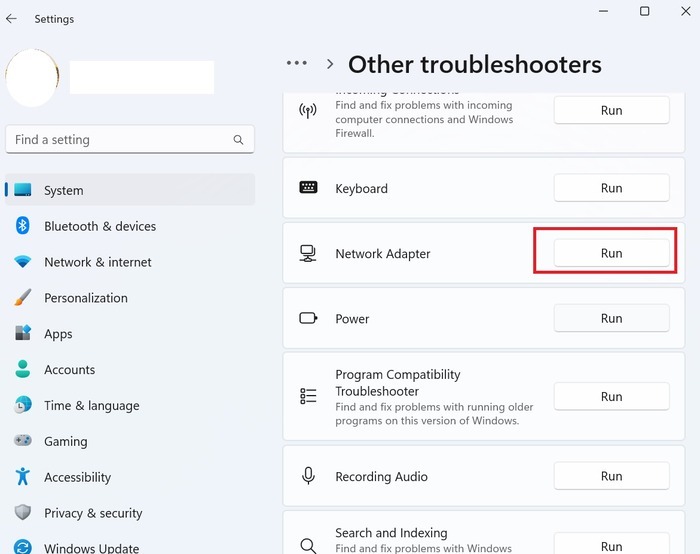Screen dimensions: 700x554
Task: Click the Network Adapter label text
Action: click(x=383, y=254)
